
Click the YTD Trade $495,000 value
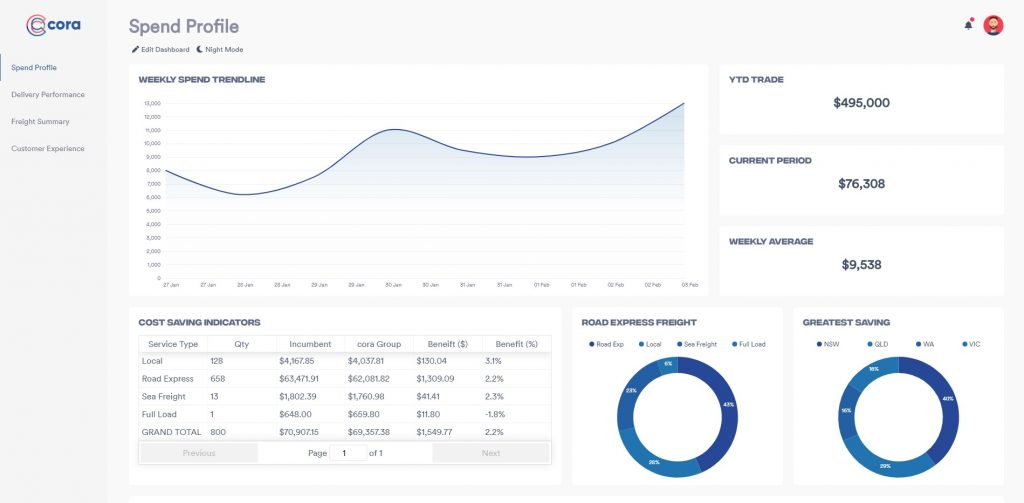[861, 103]
